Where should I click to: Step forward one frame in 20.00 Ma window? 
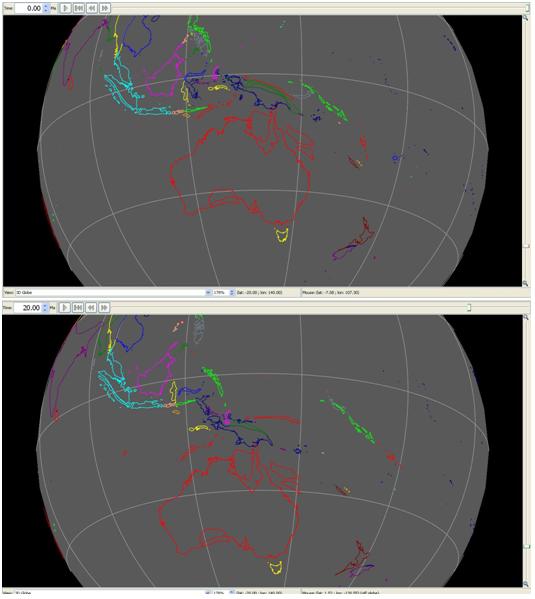[104, 308]
